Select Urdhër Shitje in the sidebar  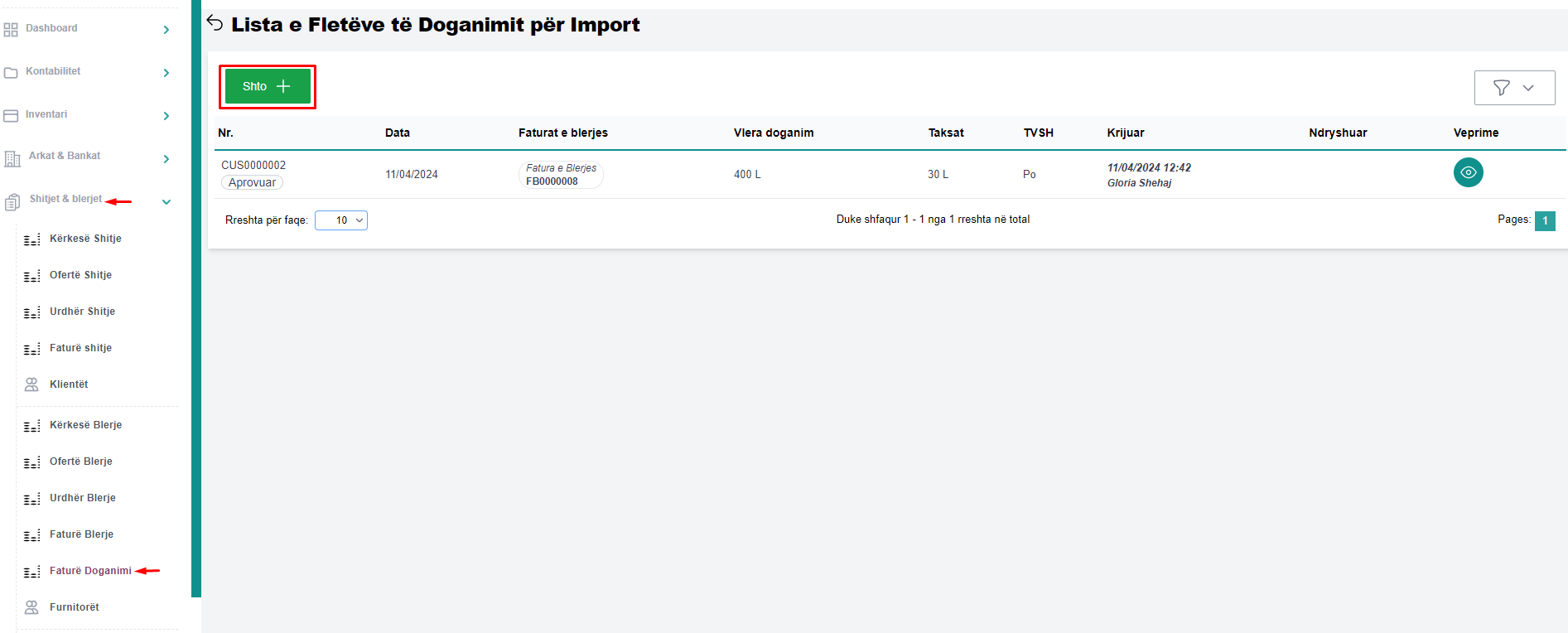click(82, 312)
